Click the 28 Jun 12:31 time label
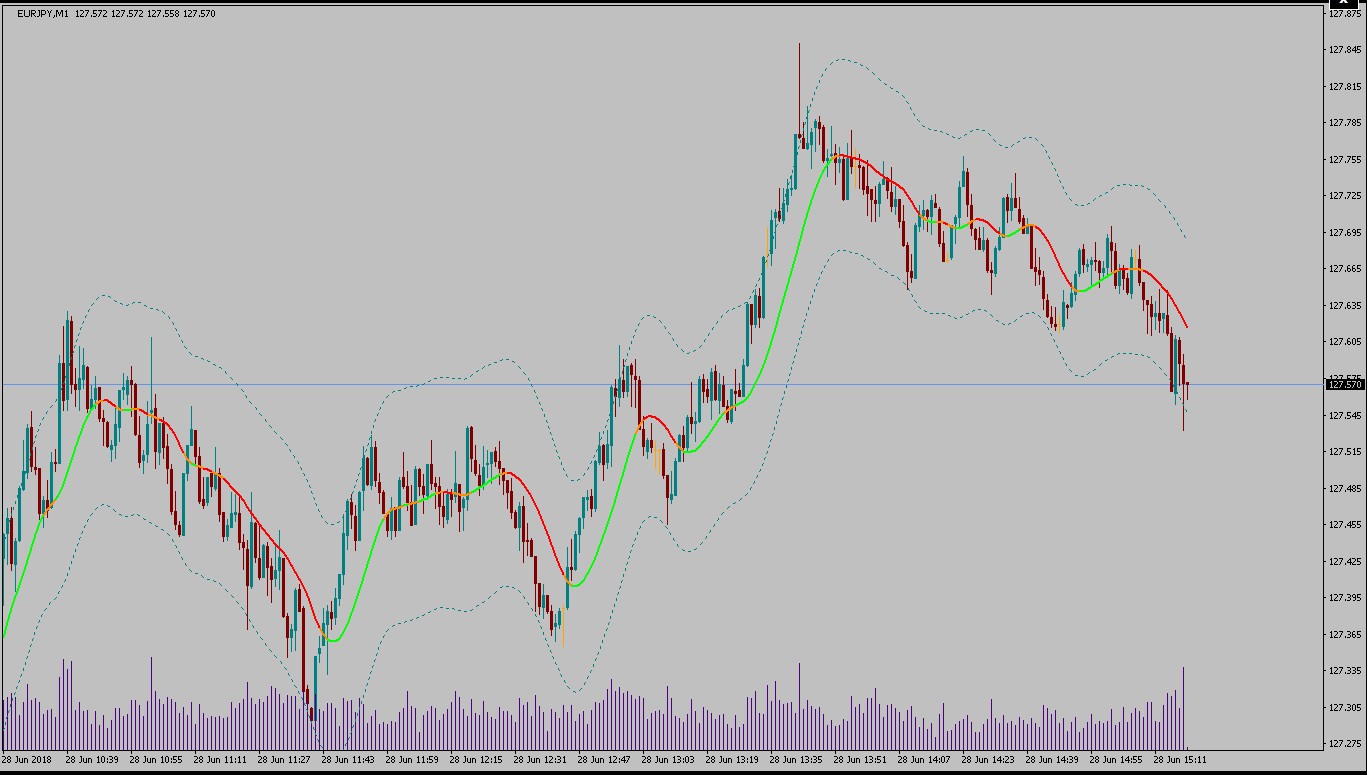The image size is (1367, 775). (540, 760)
